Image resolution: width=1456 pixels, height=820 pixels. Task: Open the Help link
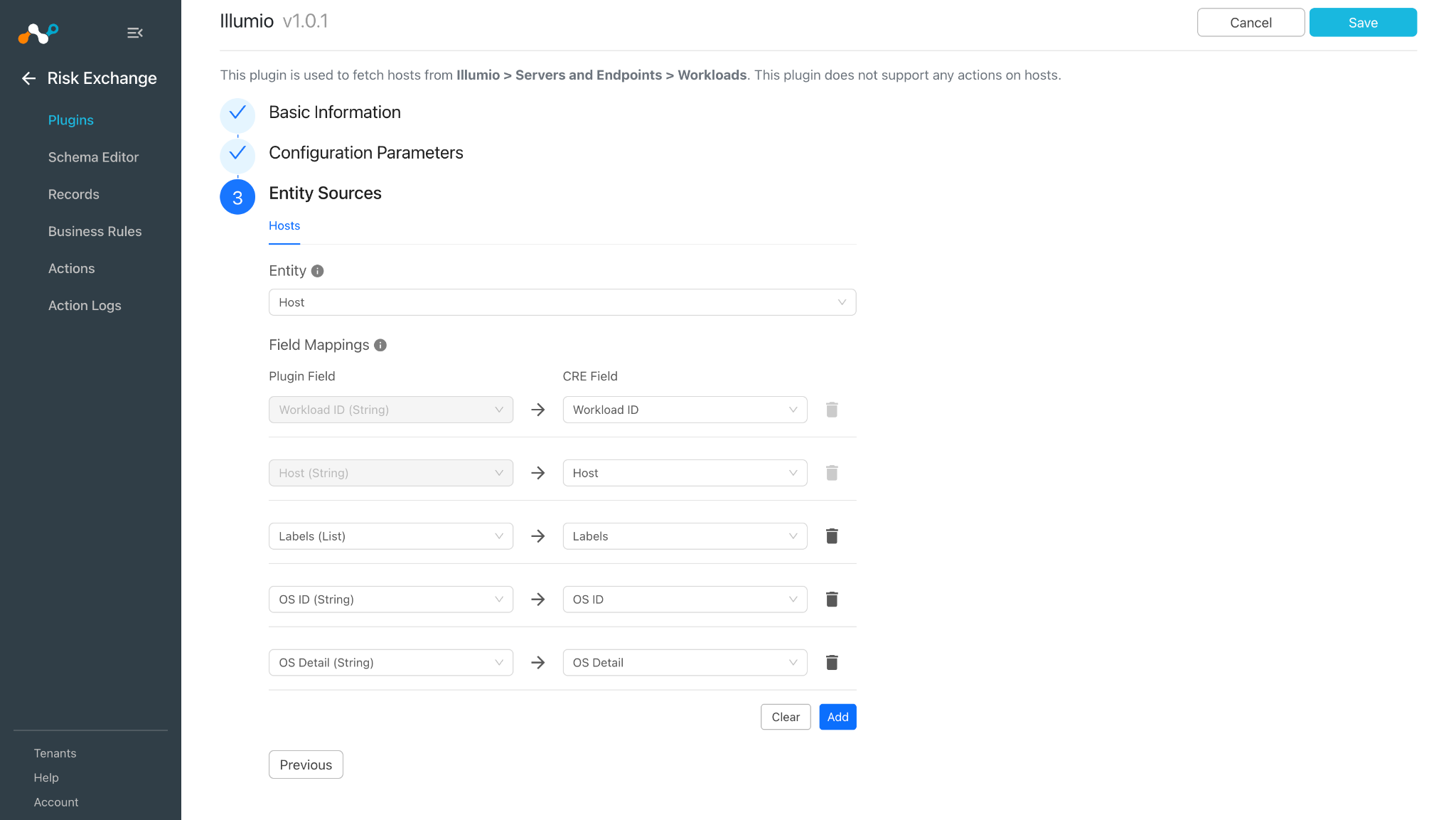coord(46,777)
